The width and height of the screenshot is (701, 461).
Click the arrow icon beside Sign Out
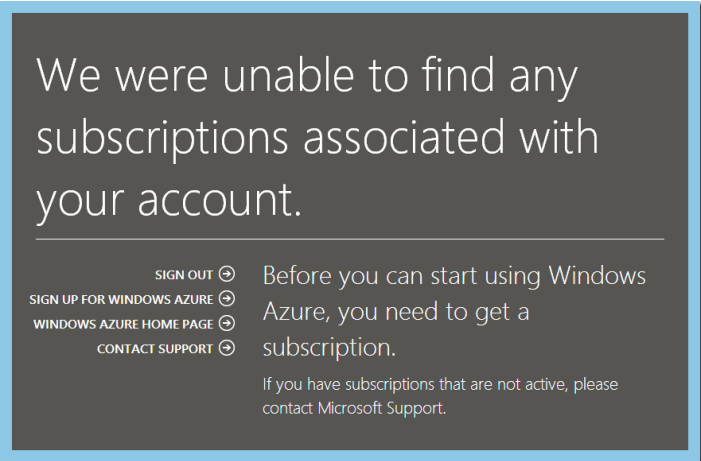(227, 273)
